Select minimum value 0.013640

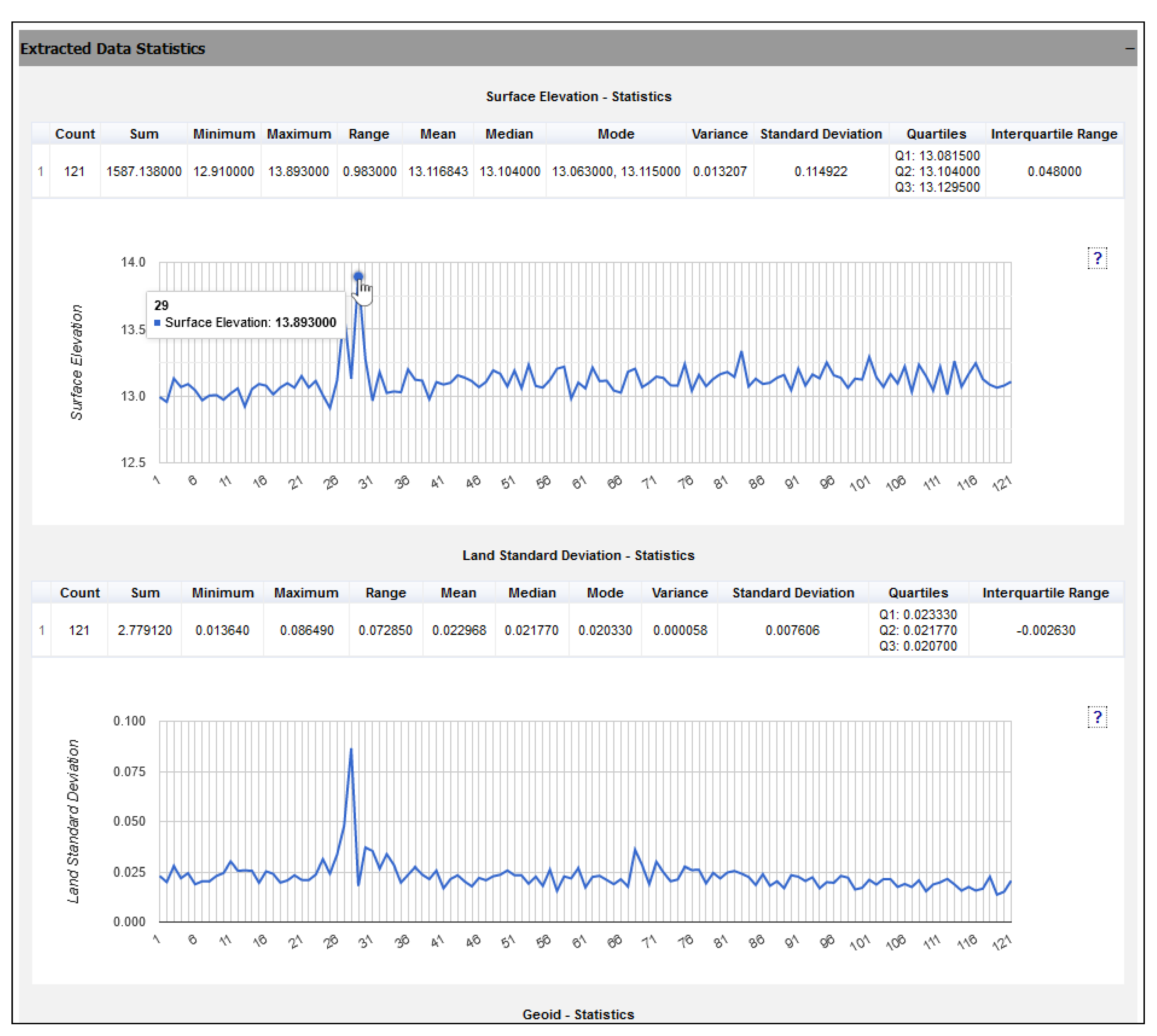tap(222, 630)
